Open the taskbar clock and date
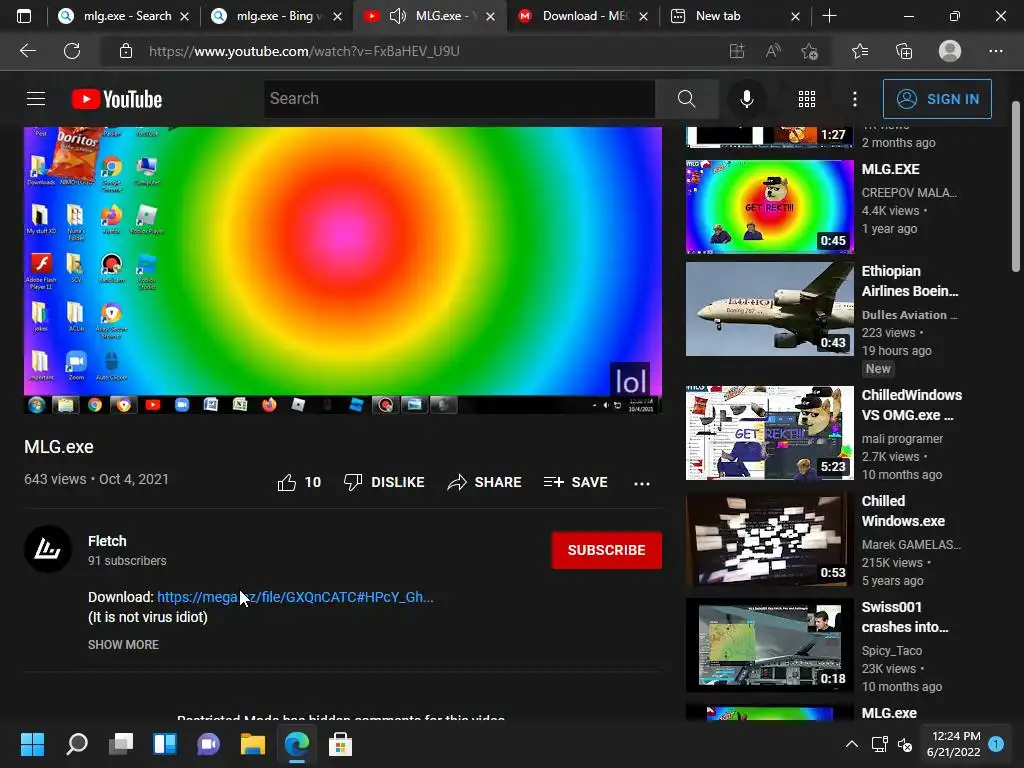 coord(953,744)
